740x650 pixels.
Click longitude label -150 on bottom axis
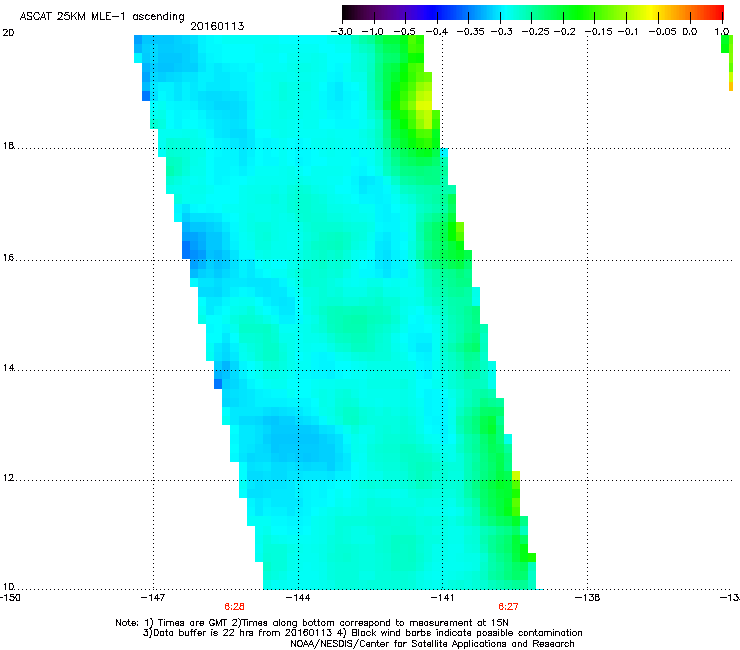point(9,598)
